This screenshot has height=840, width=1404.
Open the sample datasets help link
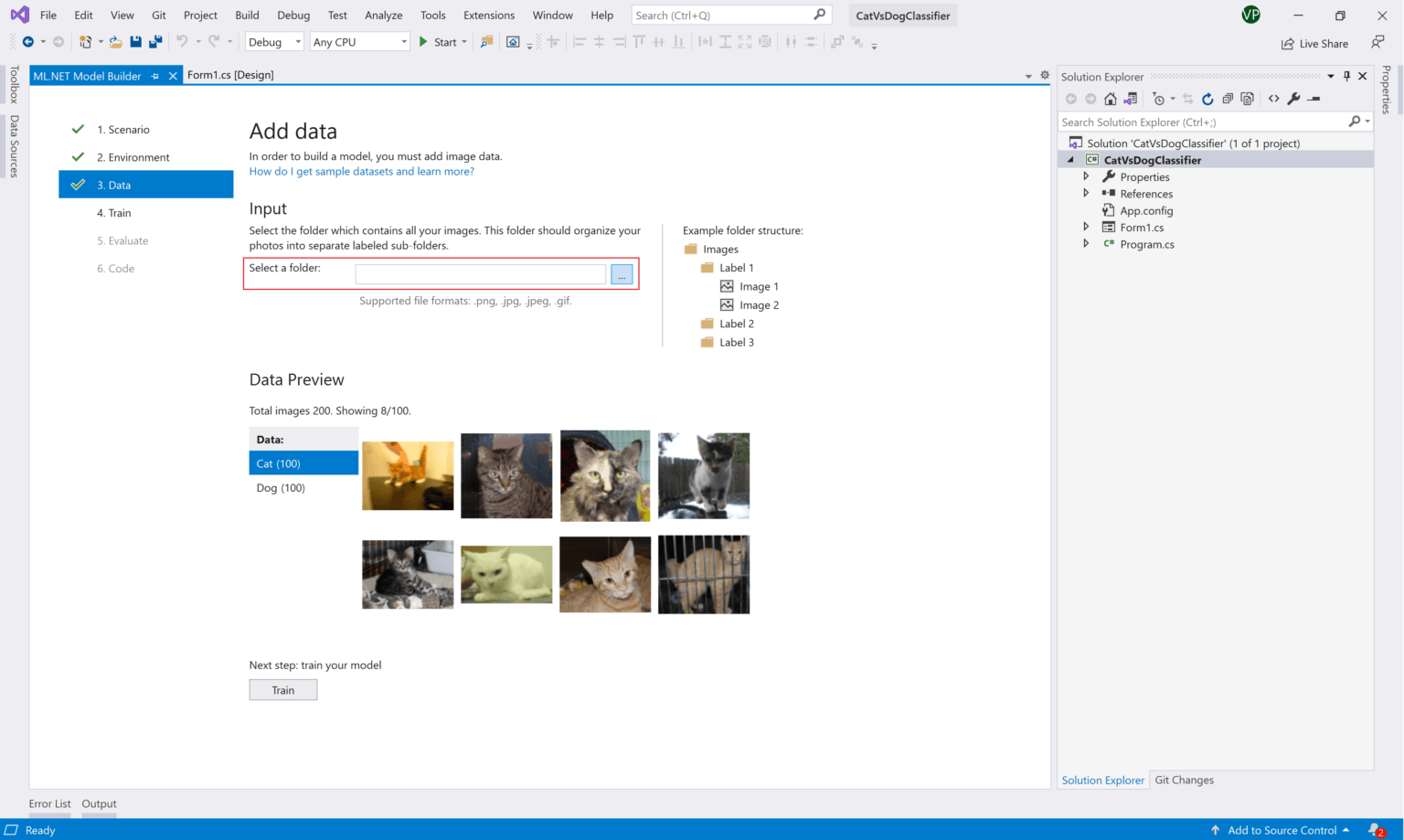361,171
